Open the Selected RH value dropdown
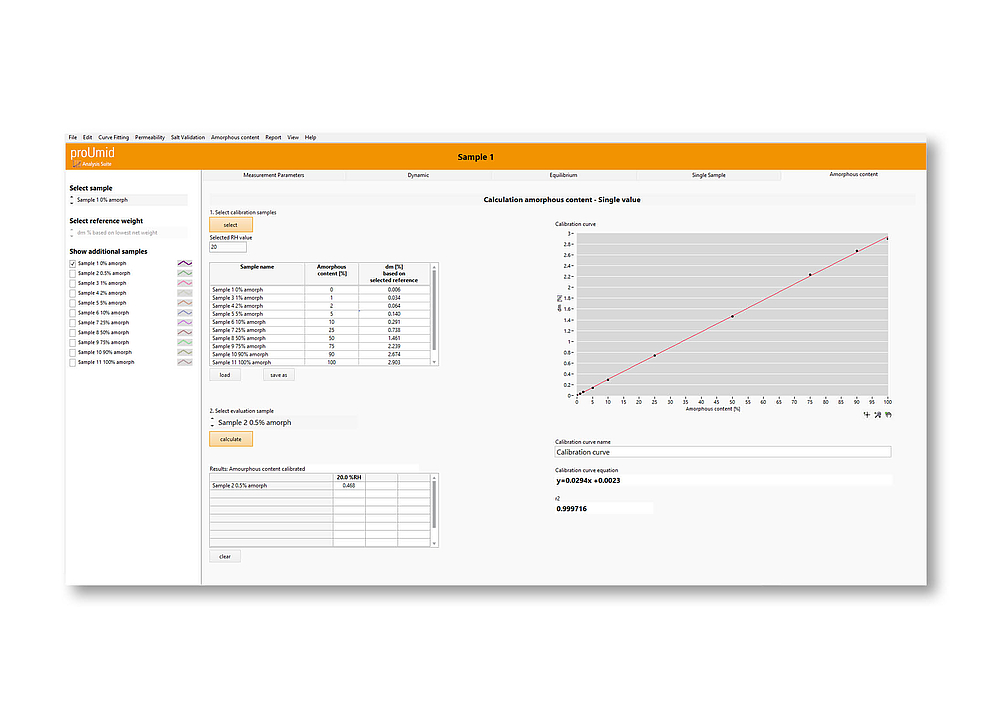Screen dimensions: 991x719 (x=228, y=247)
